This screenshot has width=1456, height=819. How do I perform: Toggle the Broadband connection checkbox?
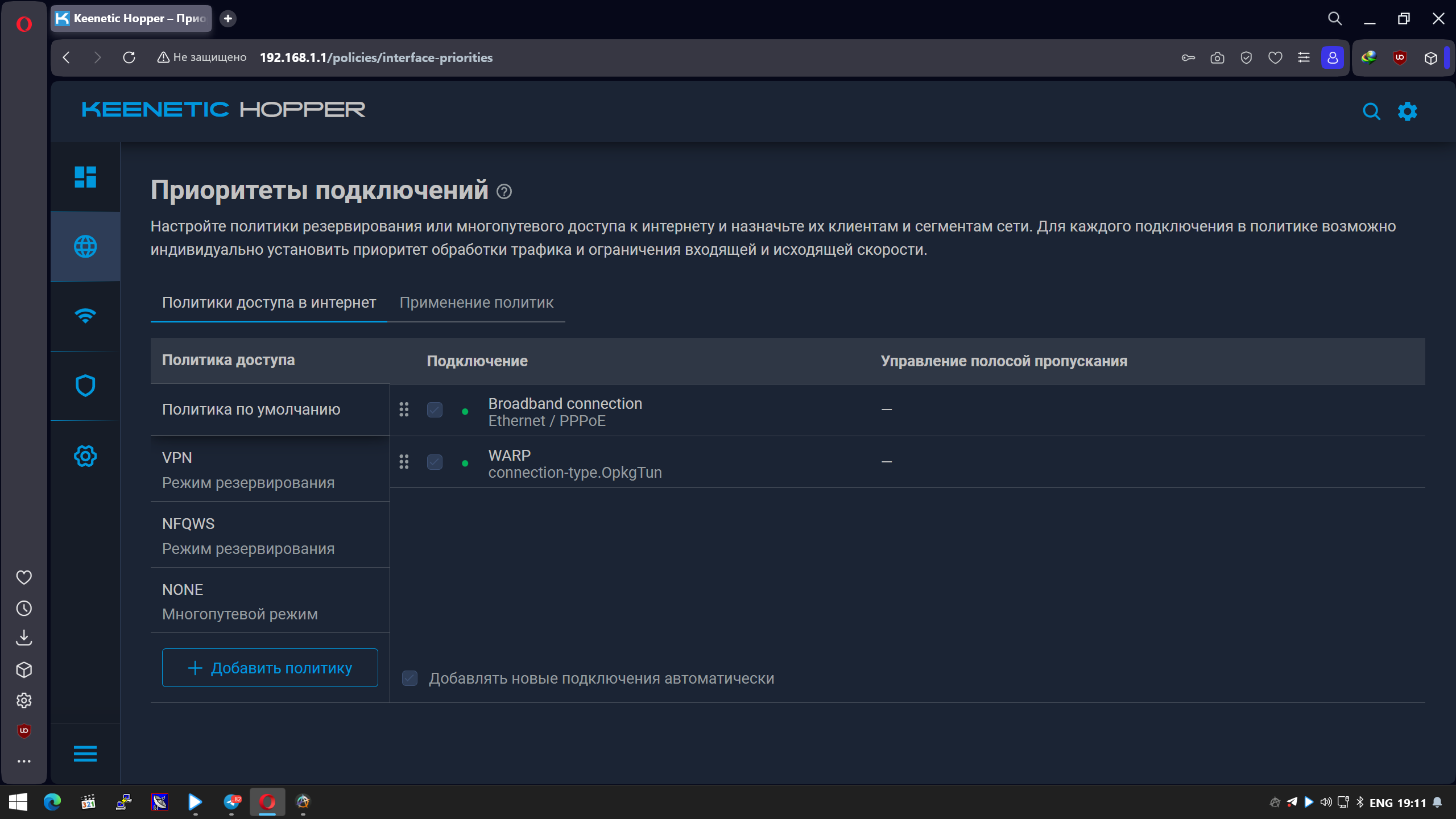pyautogui.click(x=435, y=409)
